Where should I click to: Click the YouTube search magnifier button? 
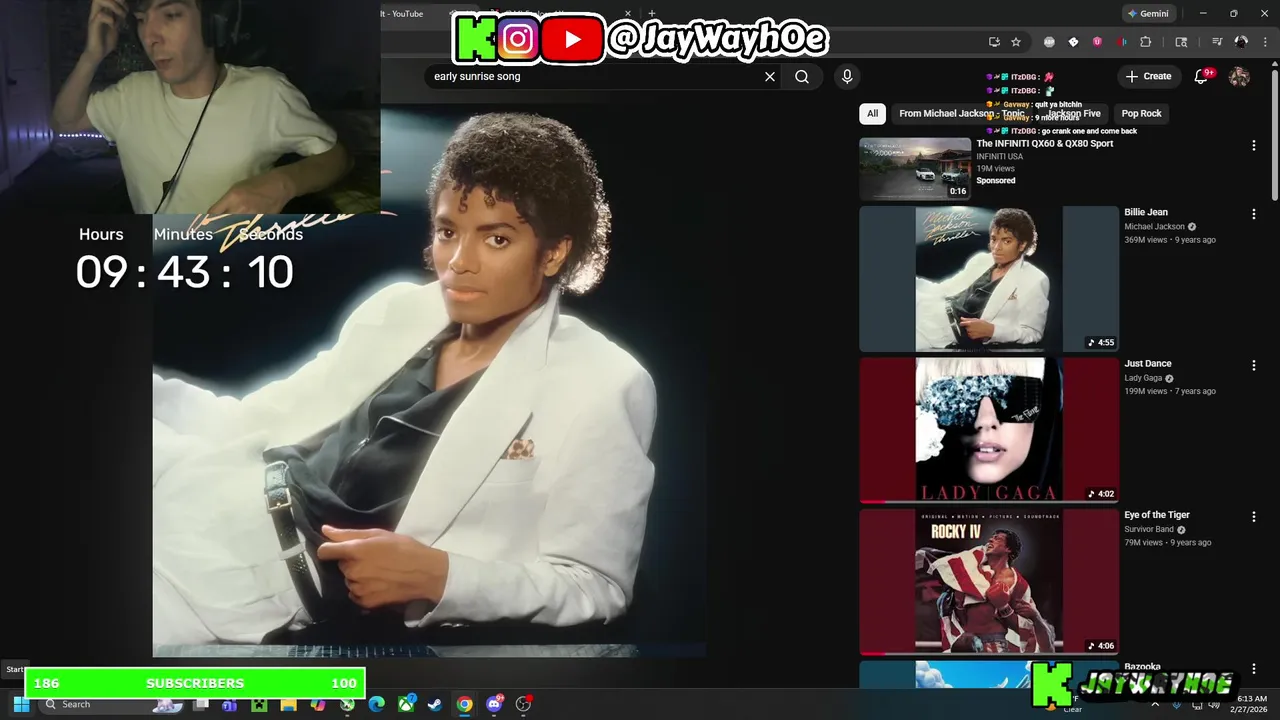tap(802, 77)
